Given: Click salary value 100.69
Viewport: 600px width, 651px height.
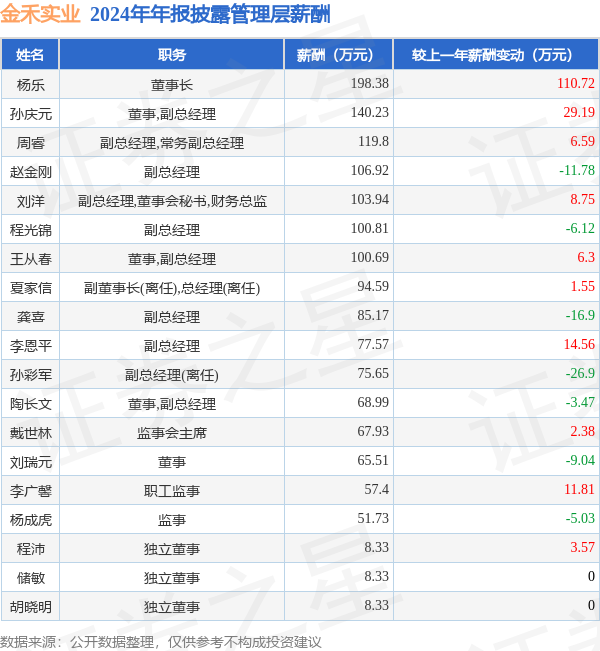Looking at the screenshot, I should point(370,257).
